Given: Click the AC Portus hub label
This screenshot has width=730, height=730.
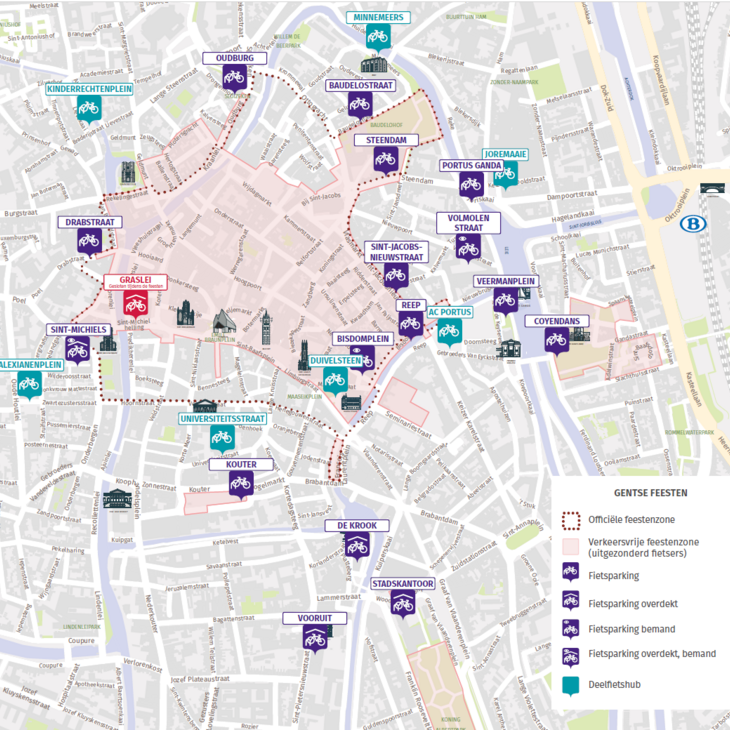Looking at the screenshot, I should click(450, 312).
